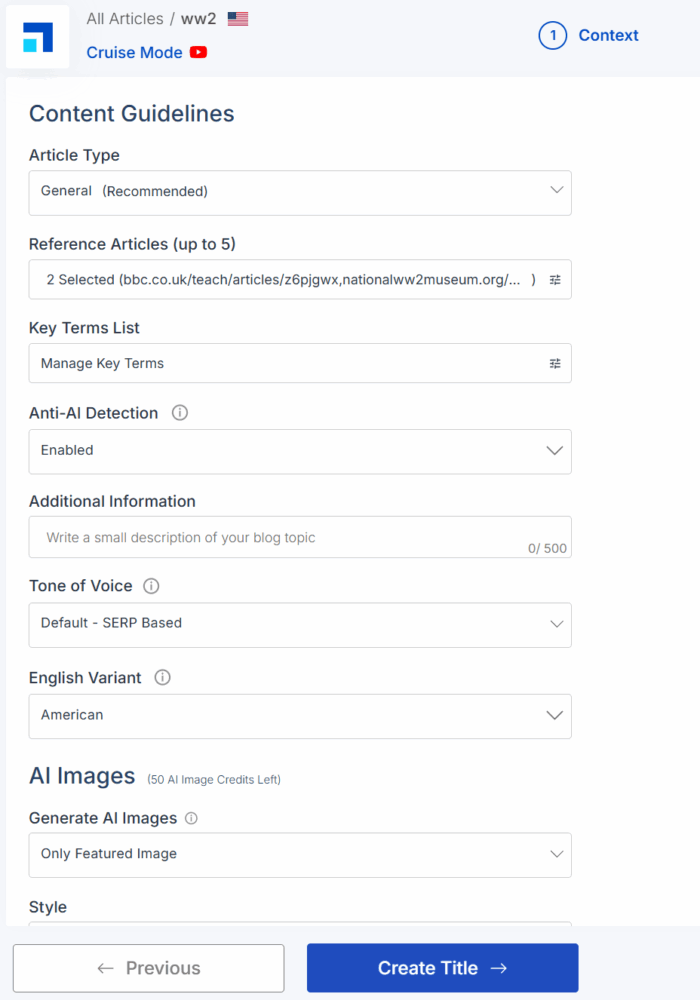Open the English Variant American dropdown
The height and width of the screenshot is (1000, 700).
[299, 716]
